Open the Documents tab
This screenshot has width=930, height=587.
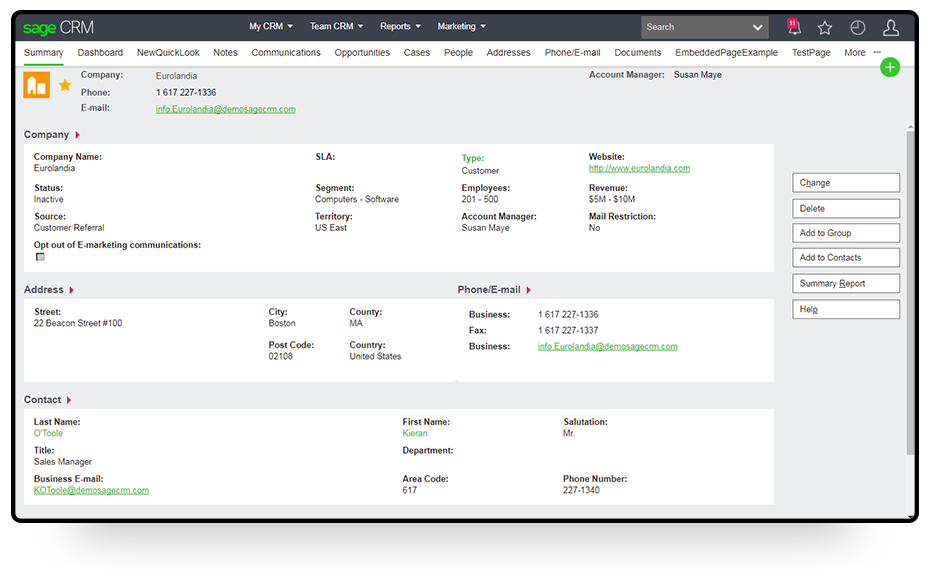[638, 52]
